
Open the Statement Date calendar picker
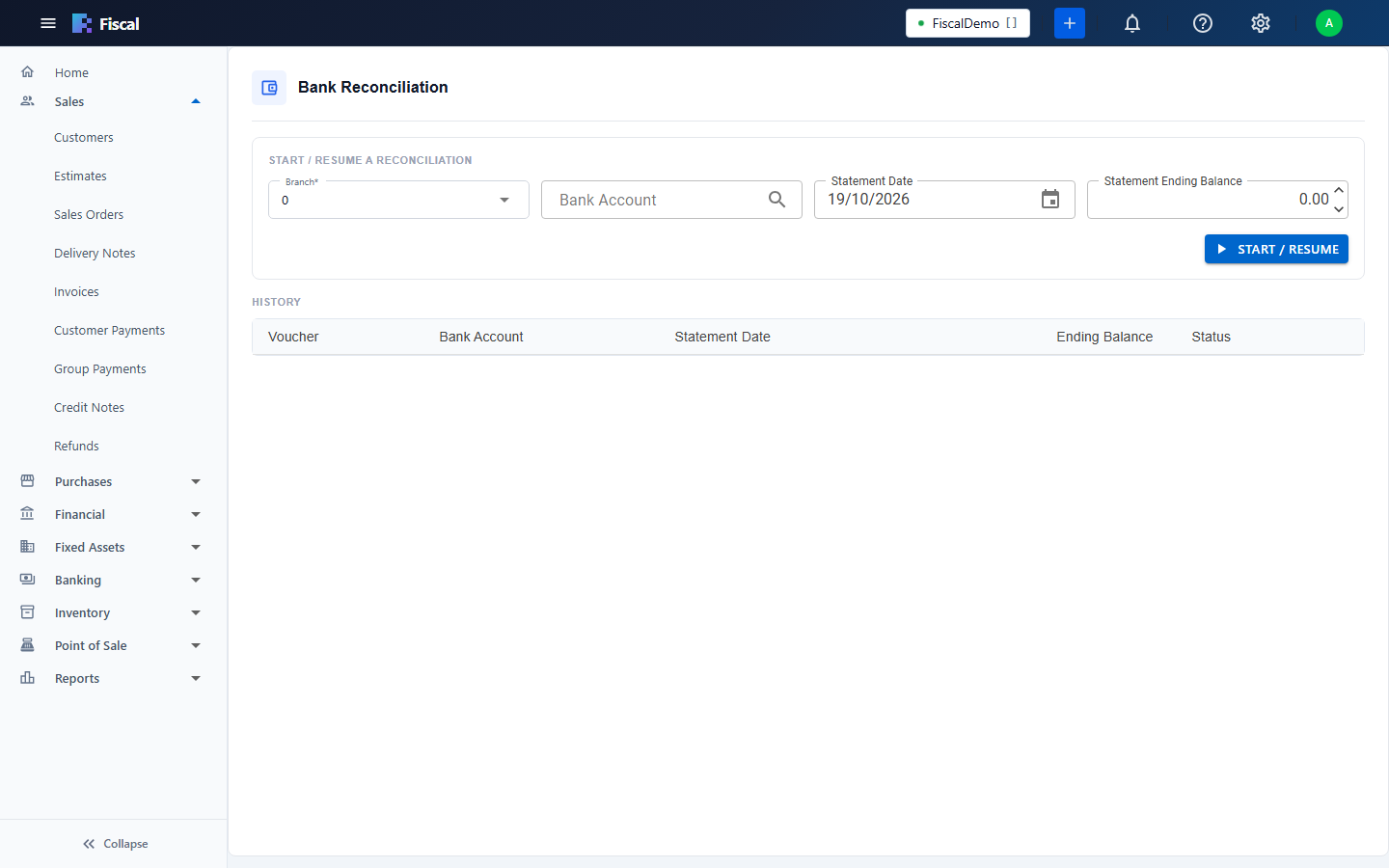tap(1050, 200)
